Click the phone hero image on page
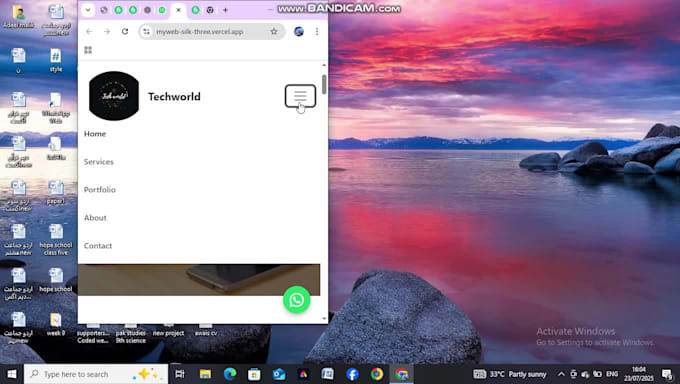This screenshot has height=384, width=680. pos(199,280)
